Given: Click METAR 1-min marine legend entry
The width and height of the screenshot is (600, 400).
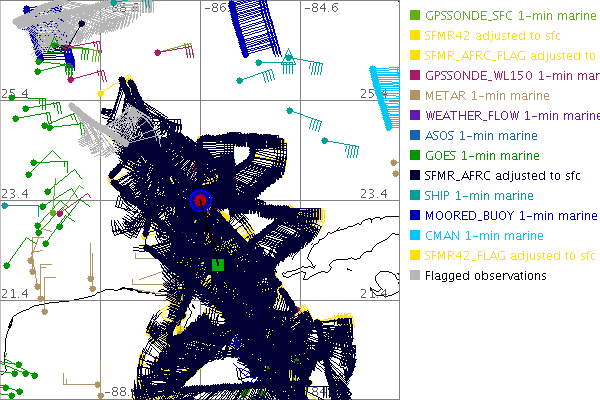Looking at the screenshot, I should pos(482,96).
